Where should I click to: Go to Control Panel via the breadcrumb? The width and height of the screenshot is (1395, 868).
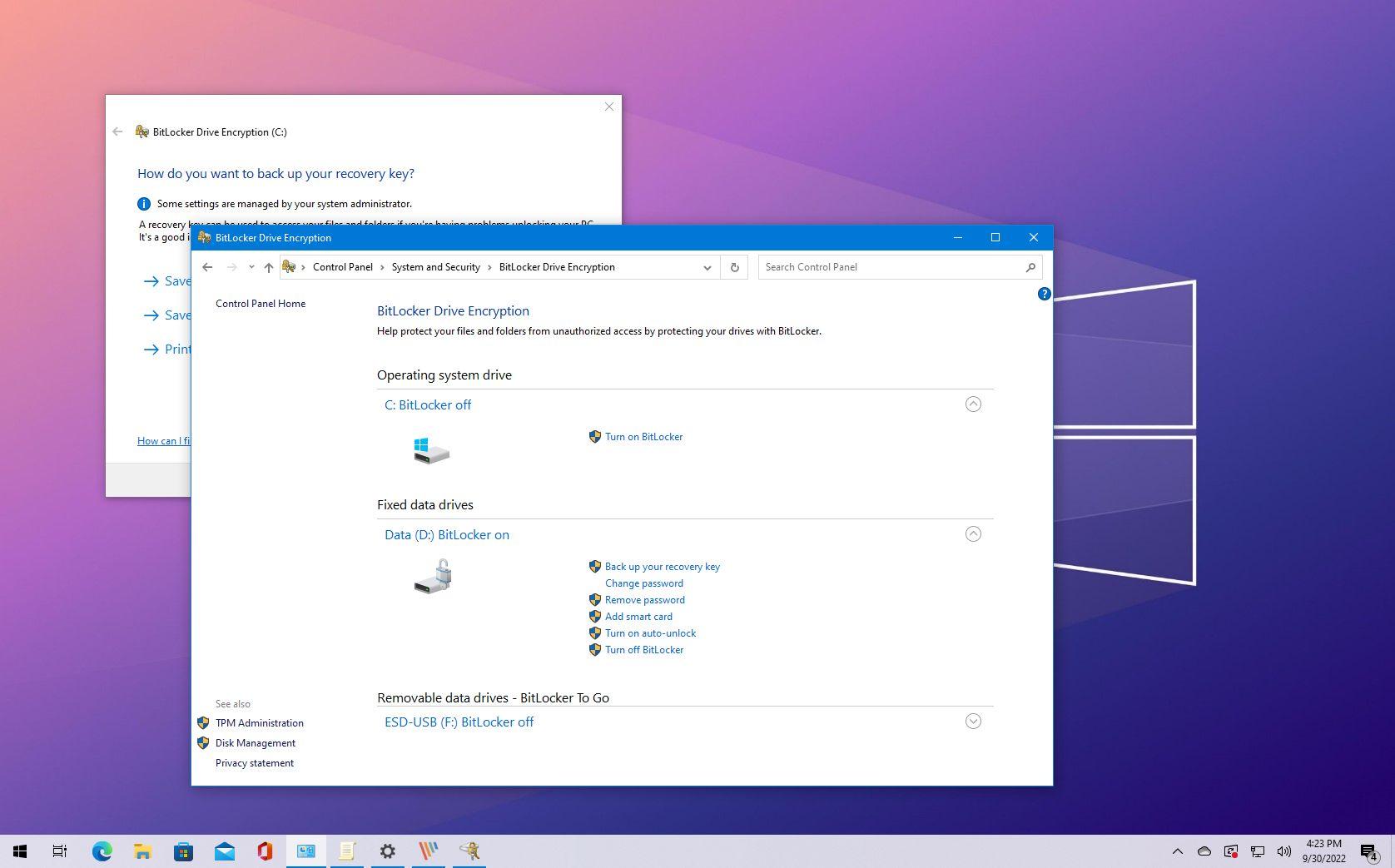[342, 267]
